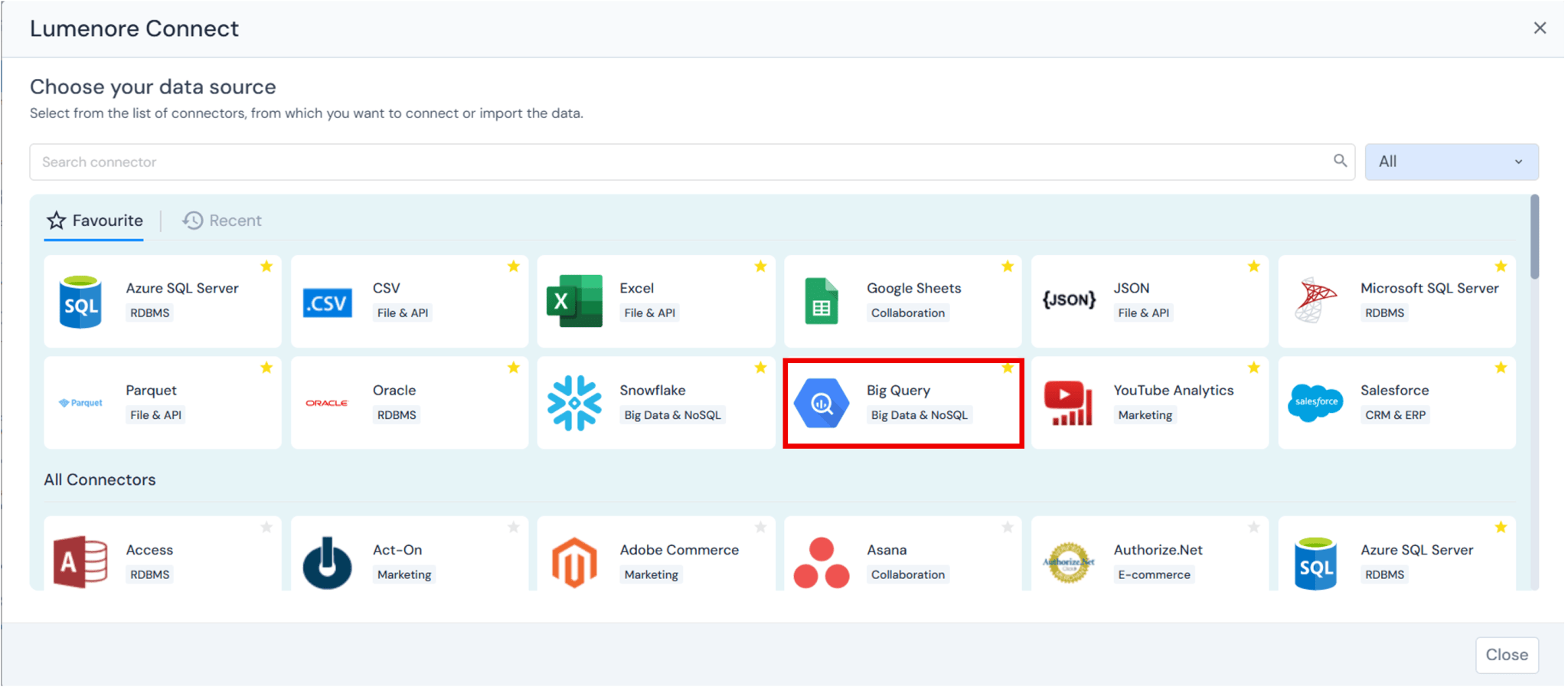1568x687 pixels.
Task: Click the E-commerce tag on Authorize.Net
Action: [1154, 574]
